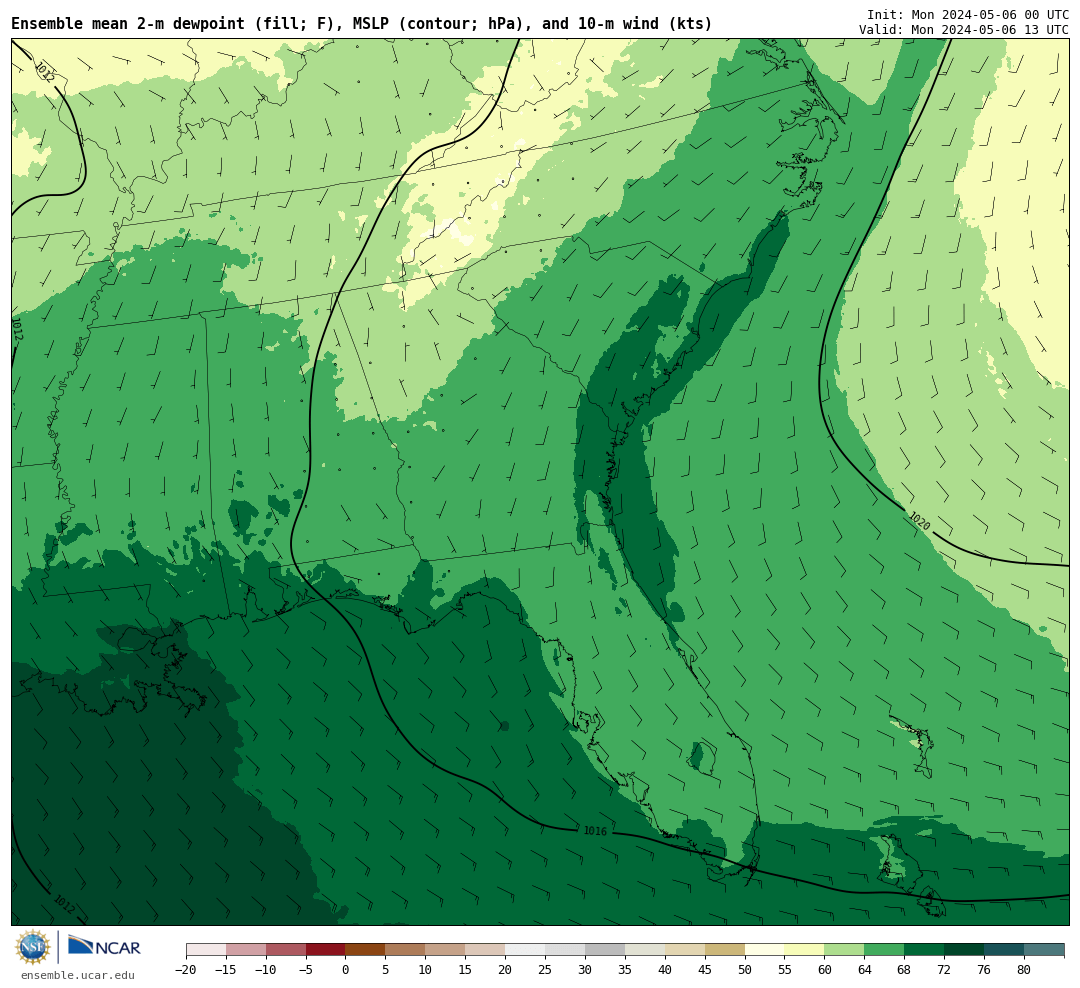Pick the 30 to 35 medium gray swatch

tap(605, 950)
